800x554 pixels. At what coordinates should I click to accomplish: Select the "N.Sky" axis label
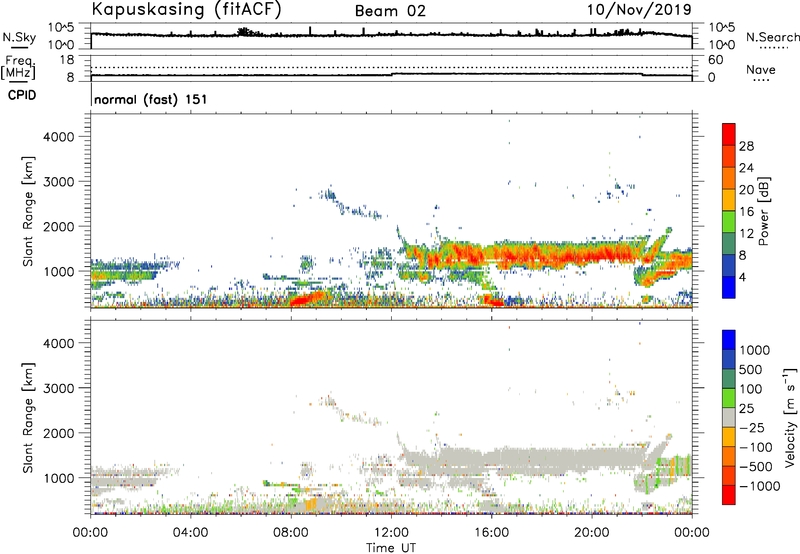(x=19, y=37)
